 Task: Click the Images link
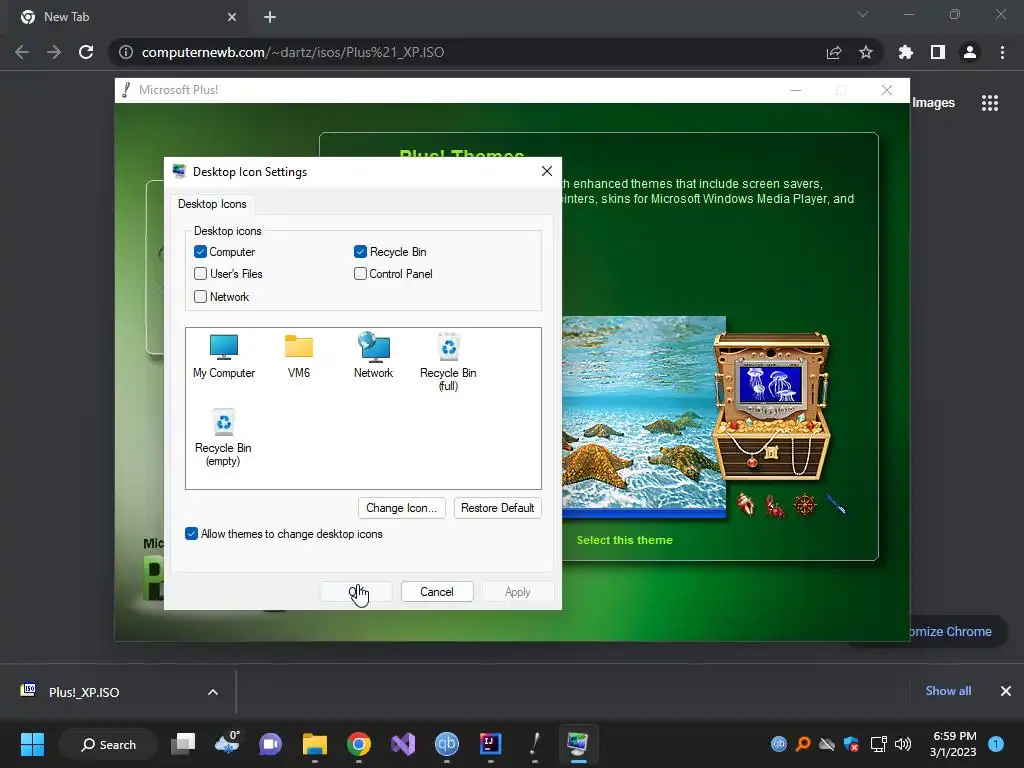(x=933, y=103)
